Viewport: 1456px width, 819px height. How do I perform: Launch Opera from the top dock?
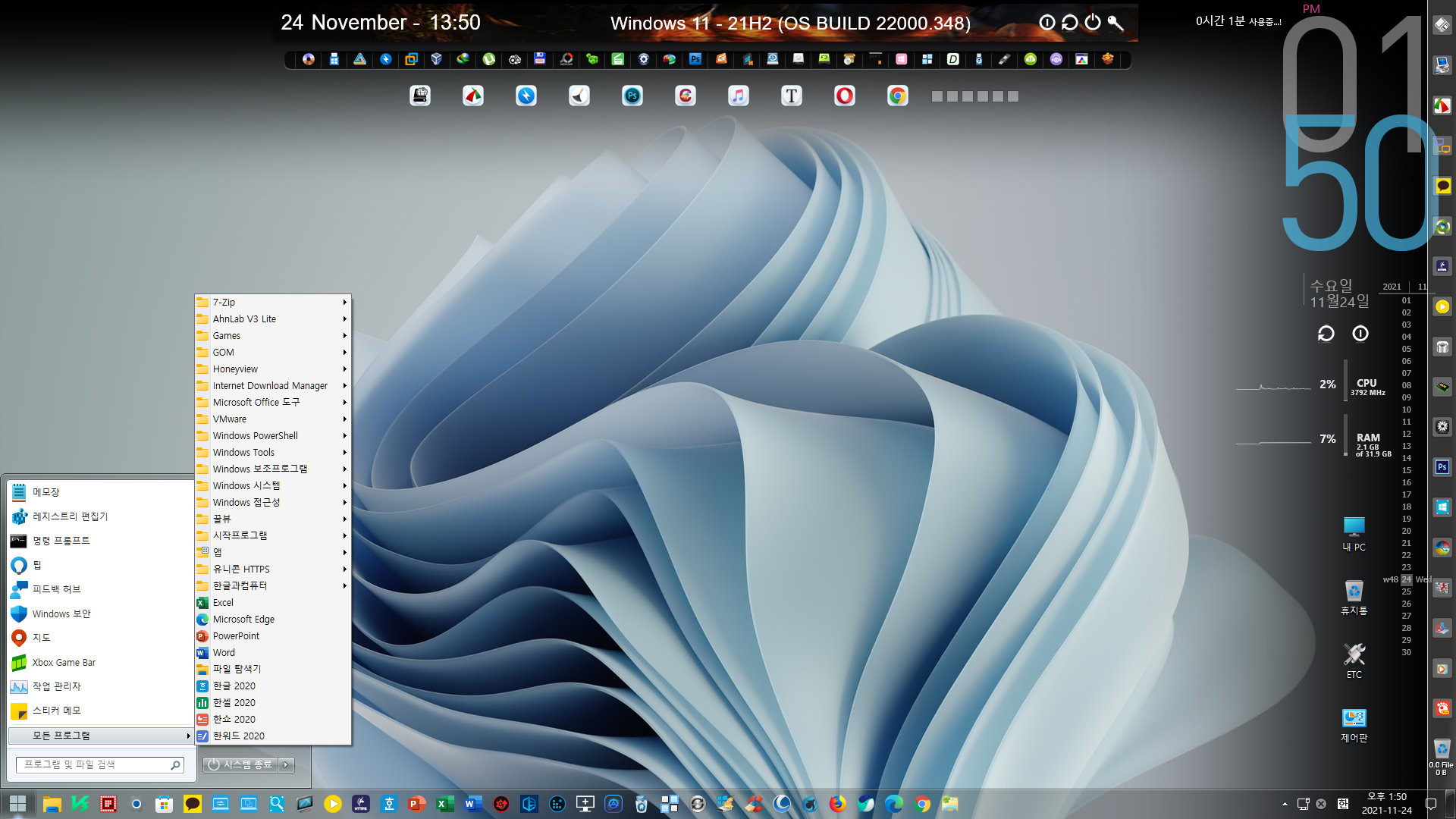click(845, 96)
